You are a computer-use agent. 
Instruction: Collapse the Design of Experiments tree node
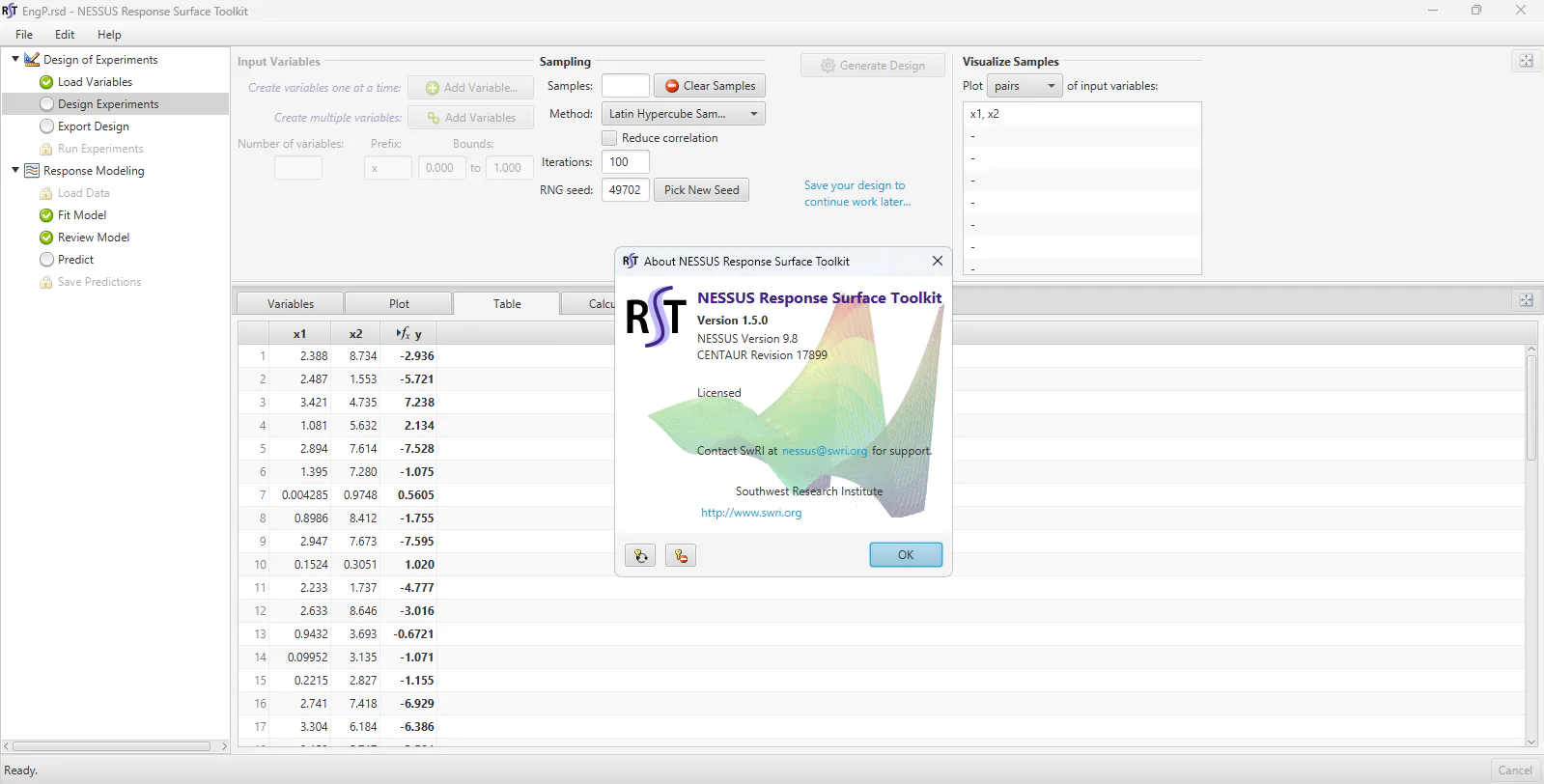click(x=15, y=60)
